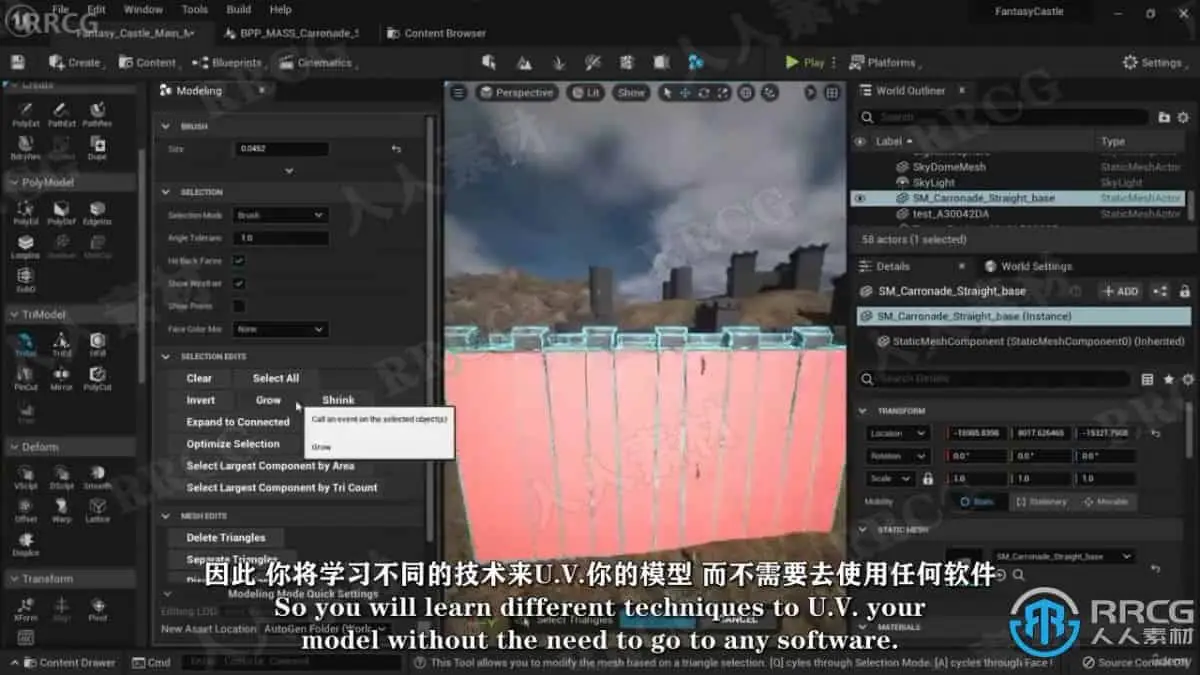This screenshot has width=1200, height=675.
Task: Toggle Show Points checkbox
Action: pyautogui.click(x=239, y=306)
